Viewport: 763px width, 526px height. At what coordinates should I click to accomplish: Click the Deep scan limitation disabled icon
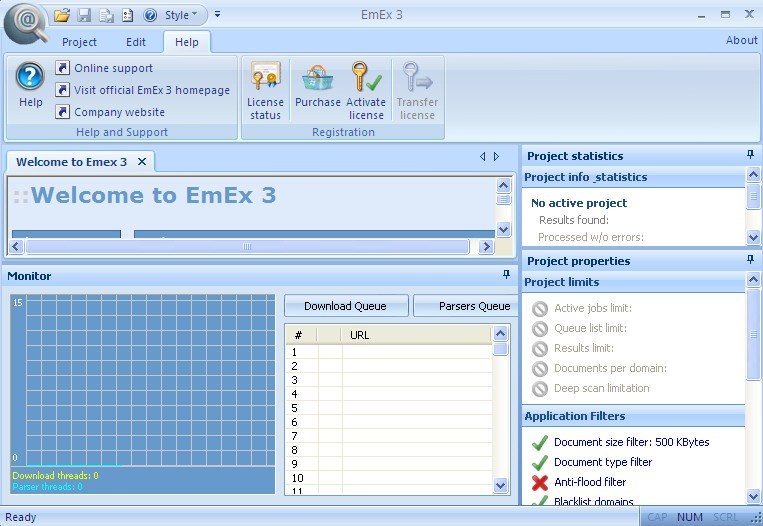click(540, 388)
